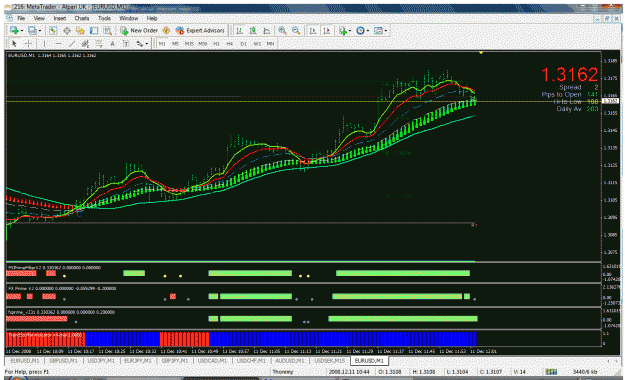Open the Window menu

129,18
